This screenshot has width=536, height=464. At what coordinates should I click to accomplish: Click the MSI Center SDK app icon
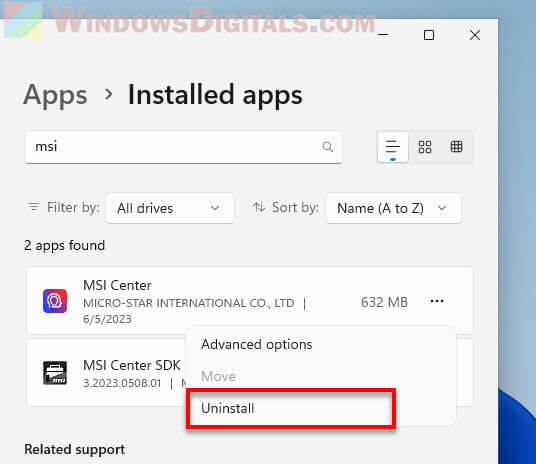coord(55,373)
